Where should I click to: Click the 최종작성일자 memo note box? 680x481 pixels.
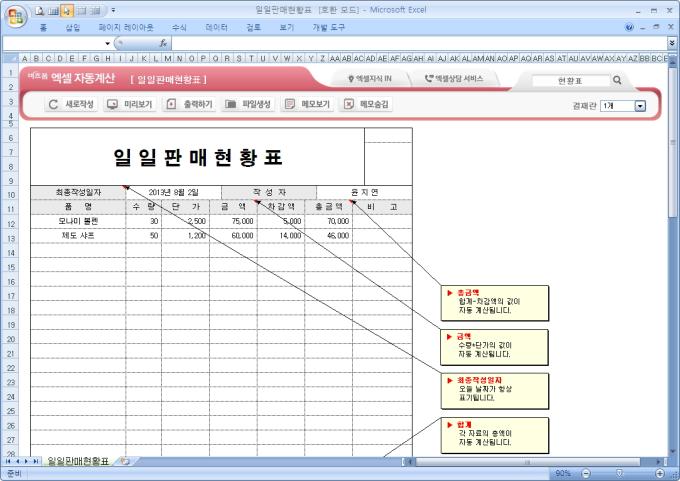pyautogui.click(x=495, y=391)
